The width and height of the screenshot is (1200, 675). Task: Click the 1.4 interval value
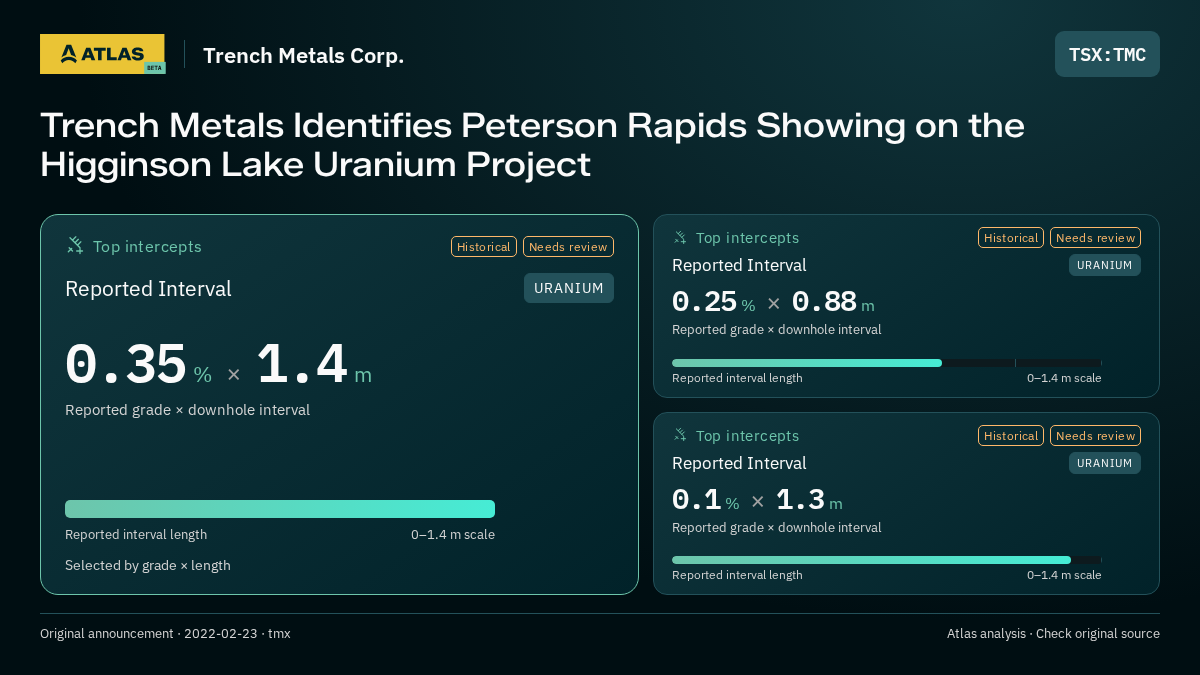pyautogui.click(x=302, y=365)
